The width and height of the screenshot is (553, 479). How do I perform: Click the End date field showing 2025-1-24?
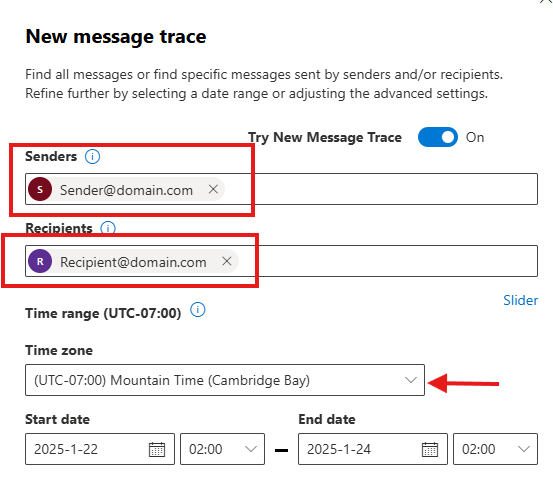(x=373, y=449)
